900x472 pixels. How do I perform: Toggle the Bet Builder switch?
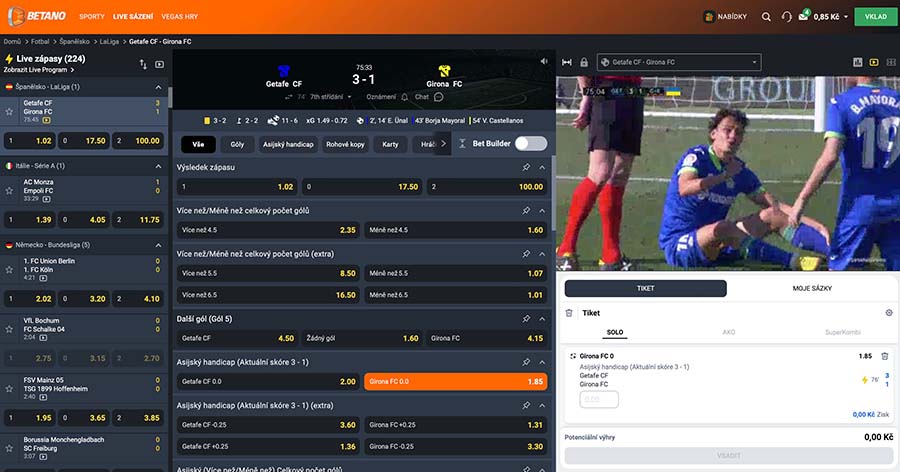[530, 143]
